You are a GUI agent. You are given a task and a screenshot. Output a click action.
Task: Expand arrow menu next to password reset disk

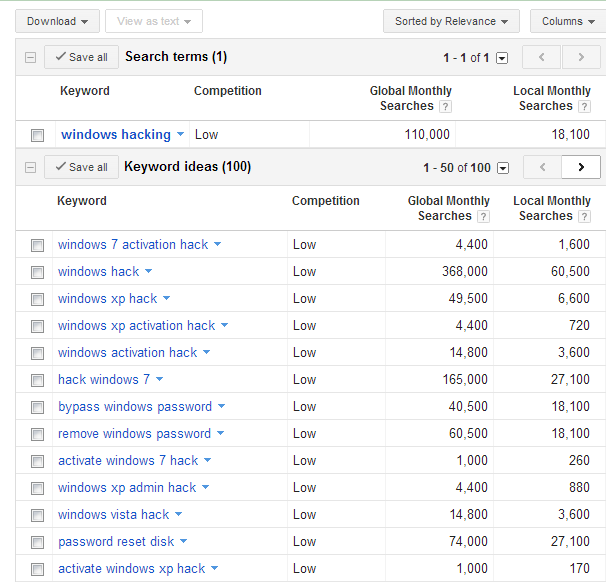pos(184,541)
